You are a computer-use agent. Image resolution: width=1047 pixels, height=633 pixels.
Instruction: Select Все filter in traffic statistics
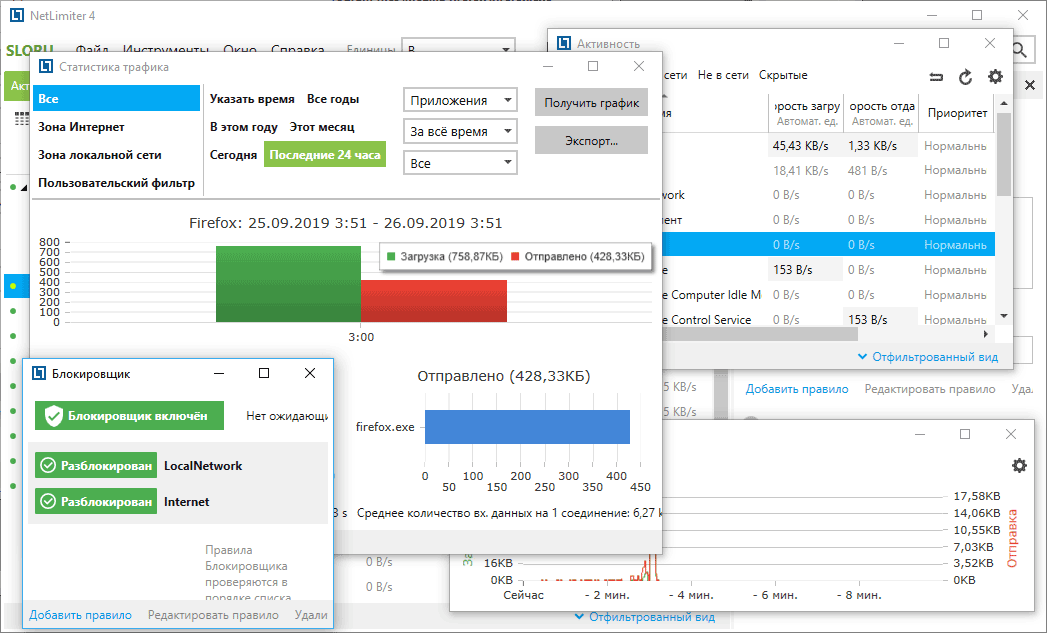click(116, 98)
